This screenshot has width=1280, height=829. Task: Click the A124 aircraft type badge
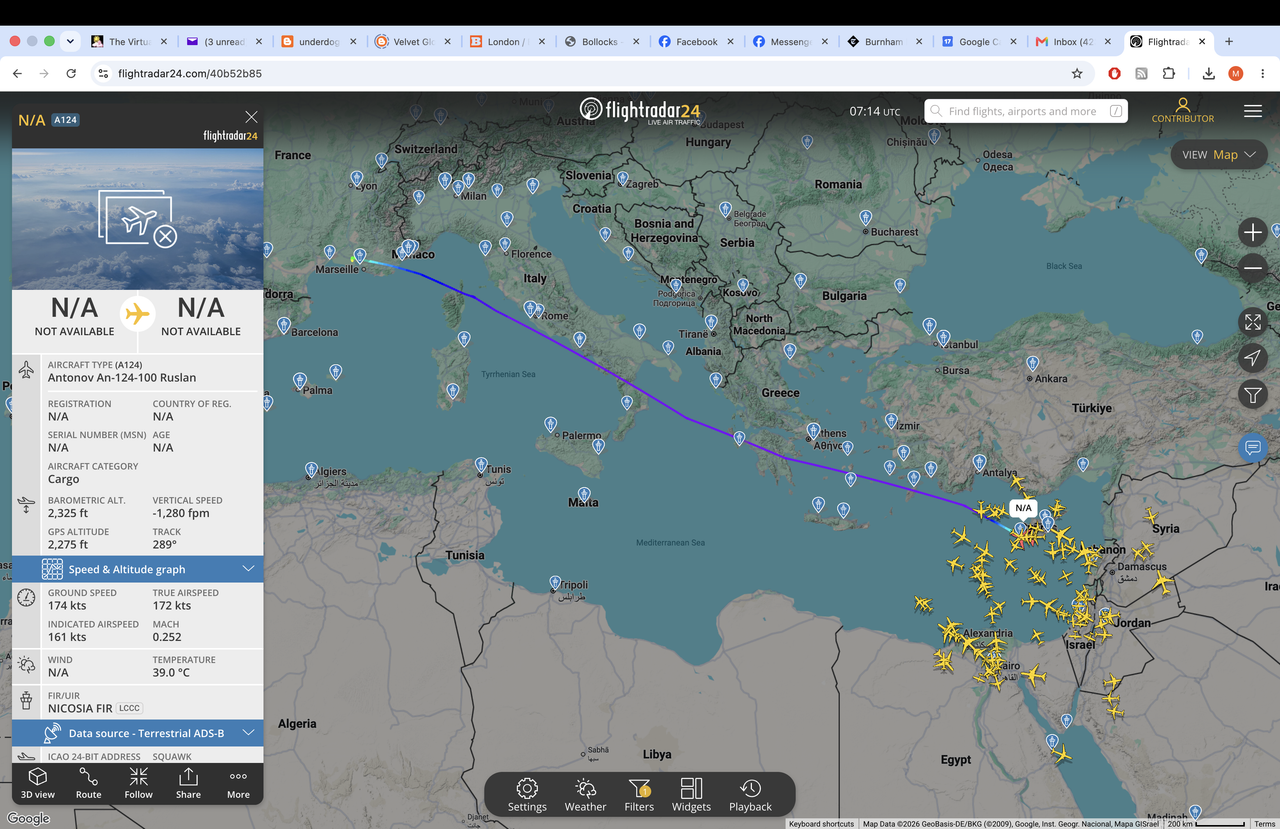tap(65, 120)
